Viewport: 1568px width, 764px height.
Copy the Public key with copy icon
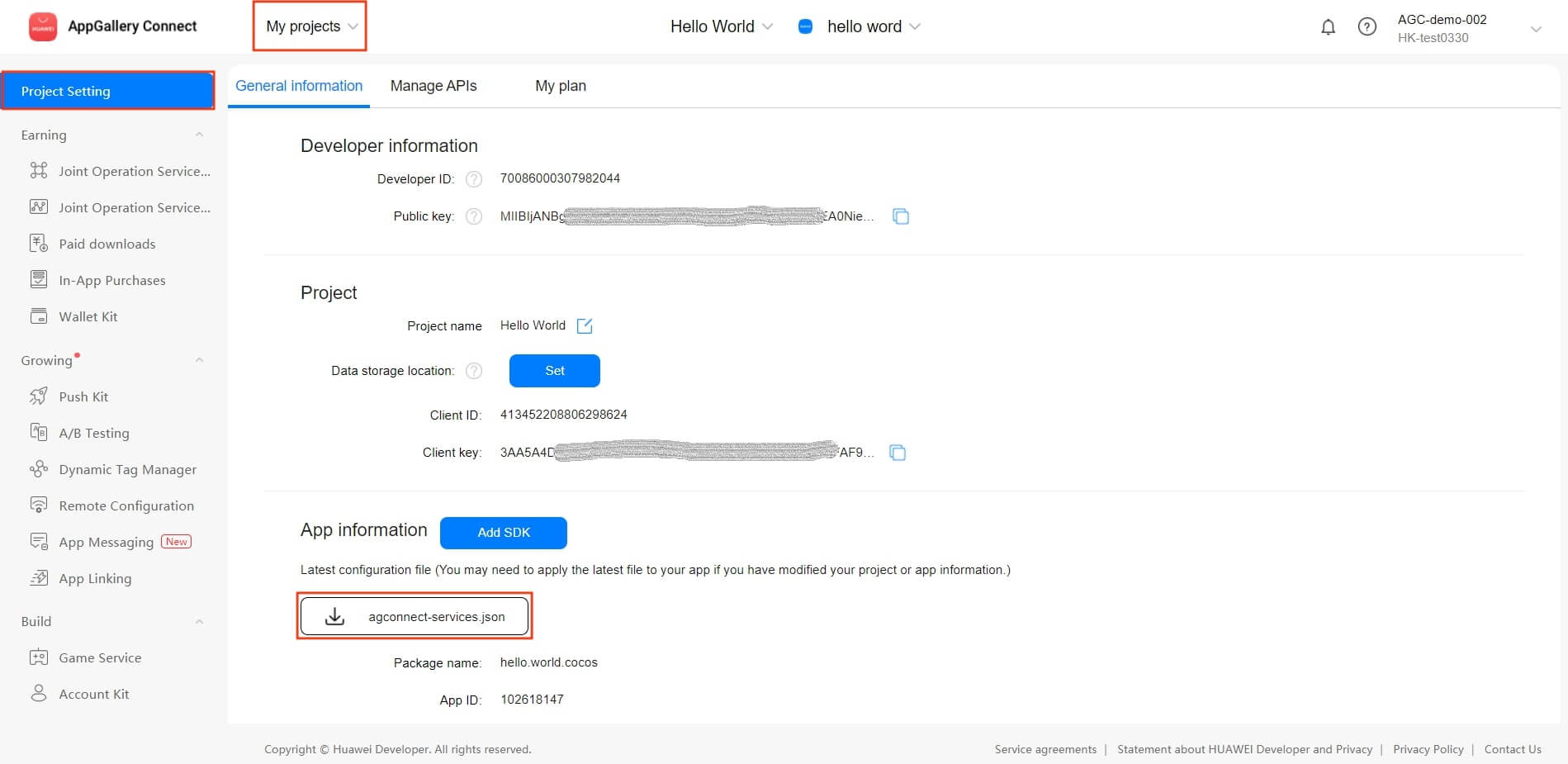[x=901, y=216]
